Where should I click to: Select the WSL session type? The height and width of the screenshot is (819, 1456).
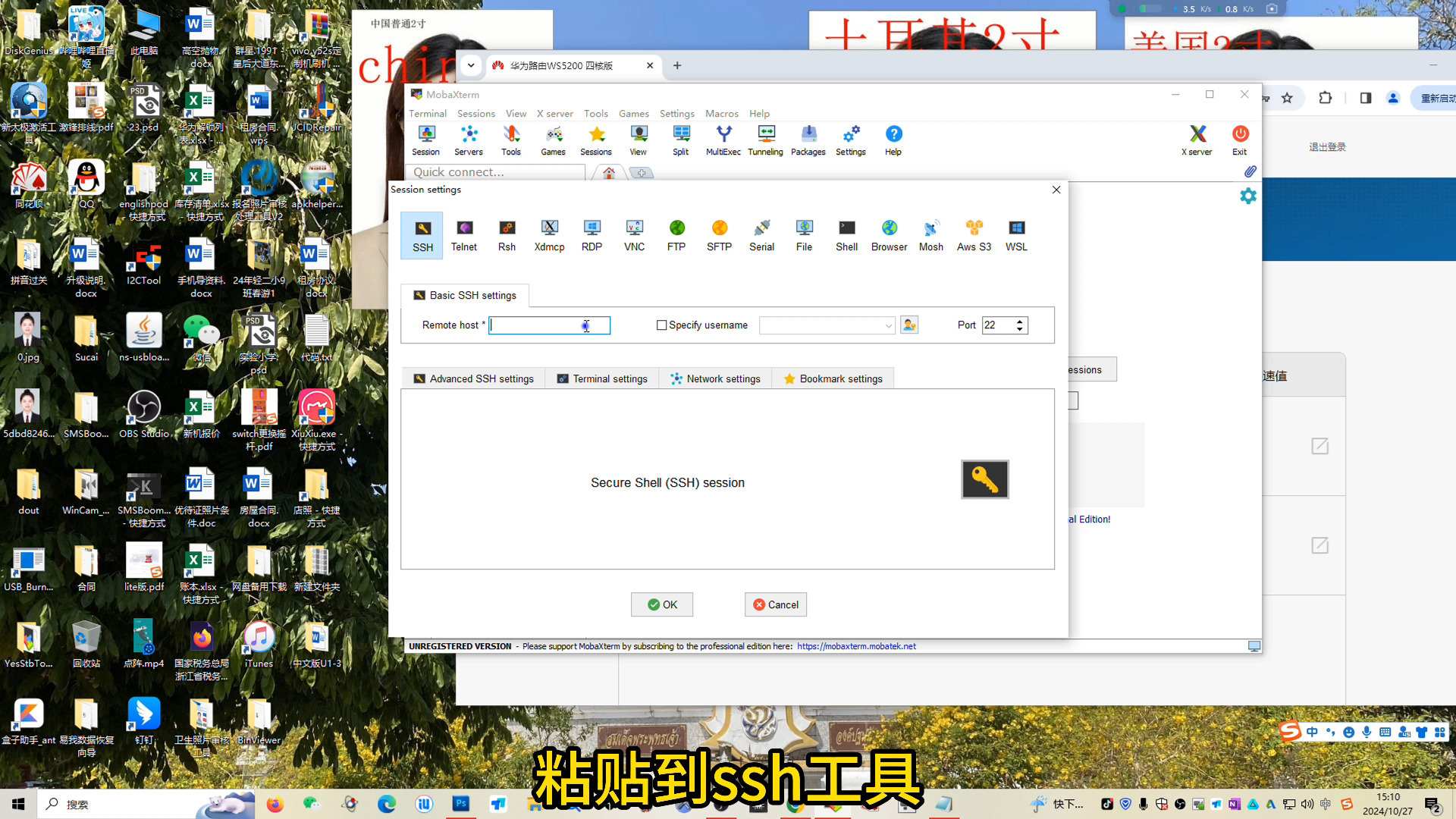click(1016, 235)
